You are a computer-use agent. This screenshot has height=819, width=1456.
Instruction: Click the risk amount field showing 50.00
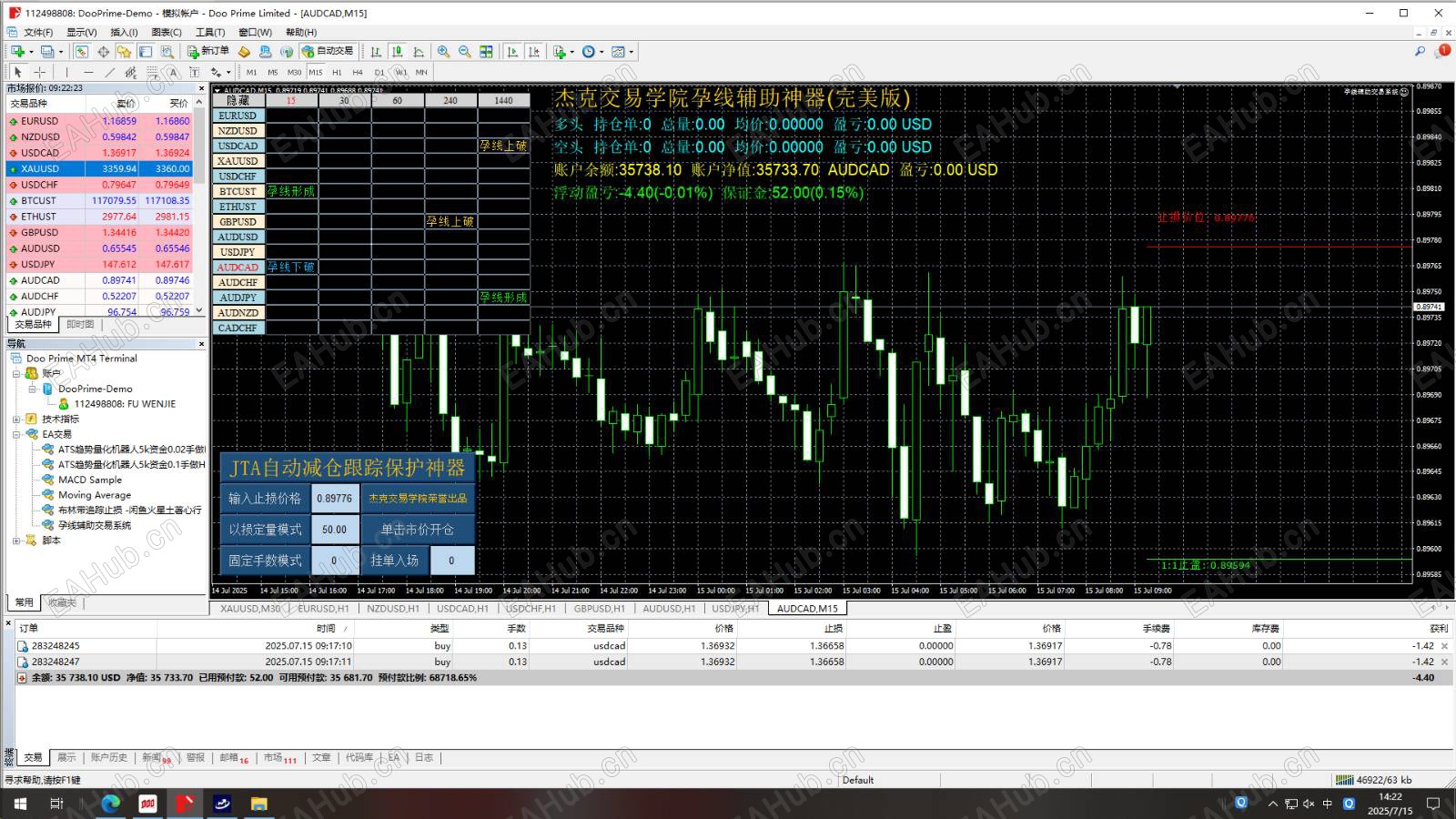click(x=334, y=530)
